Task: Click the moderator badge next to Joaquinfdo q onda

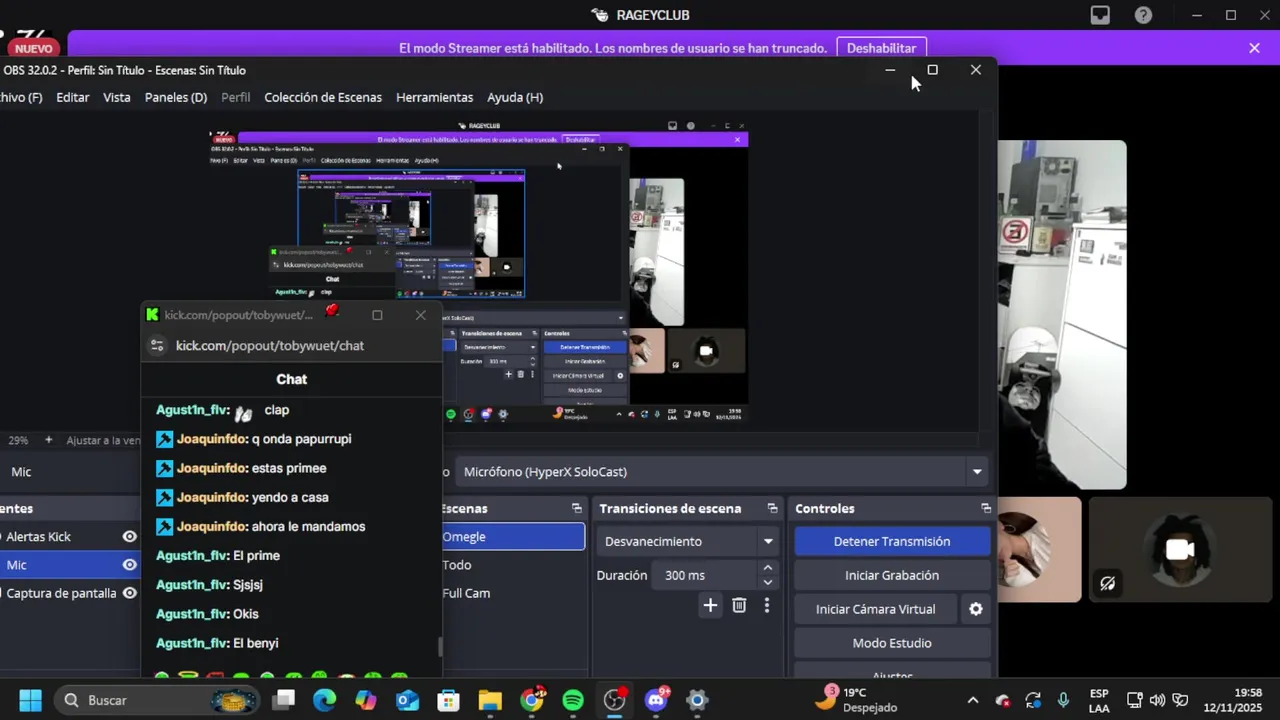Action: click(165, 439)
